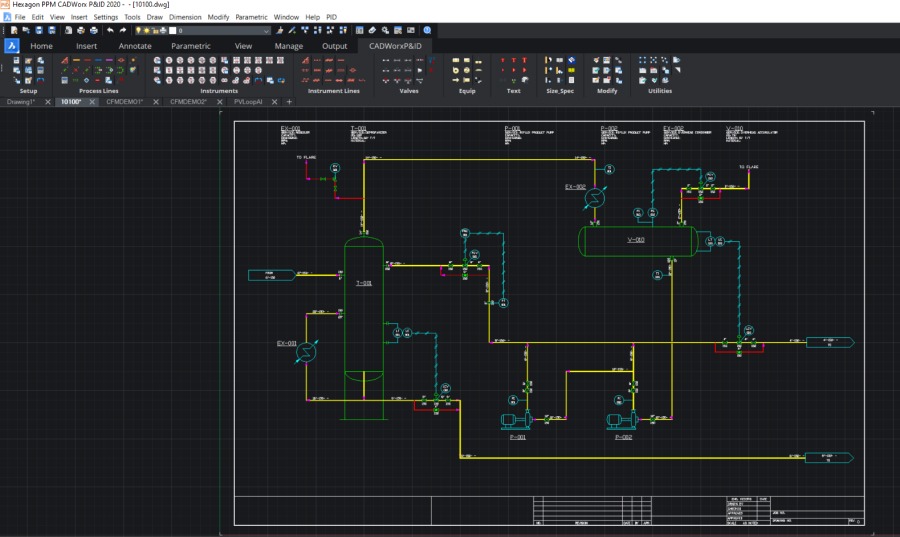The image size is (900, 537).
Task: Click the white layer color swatch
Action: (x=172, y=31)
